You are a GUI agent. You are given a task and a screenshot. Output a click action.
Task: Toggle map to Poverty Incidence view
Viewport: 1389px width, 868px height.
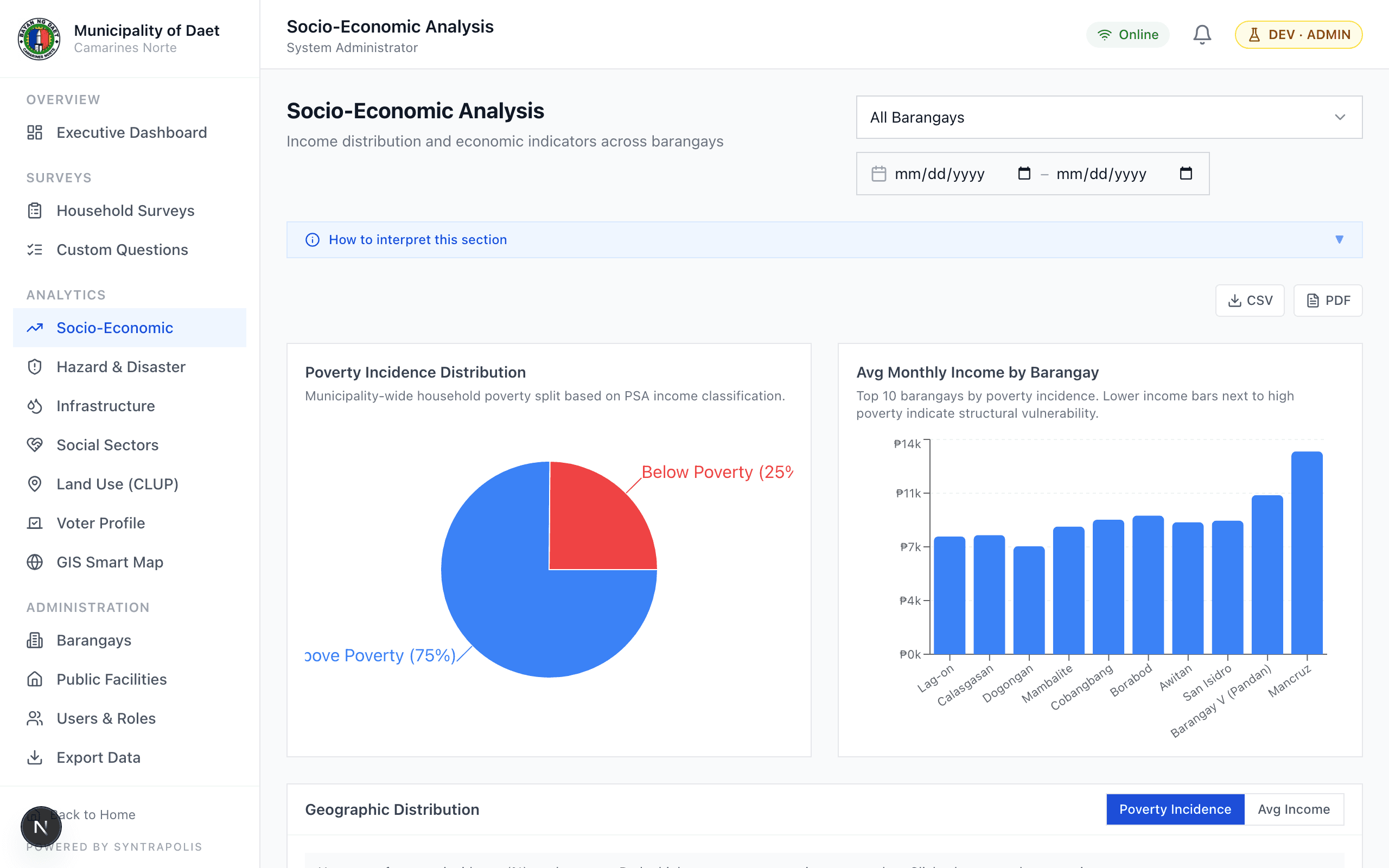[x=1175, y=809]
